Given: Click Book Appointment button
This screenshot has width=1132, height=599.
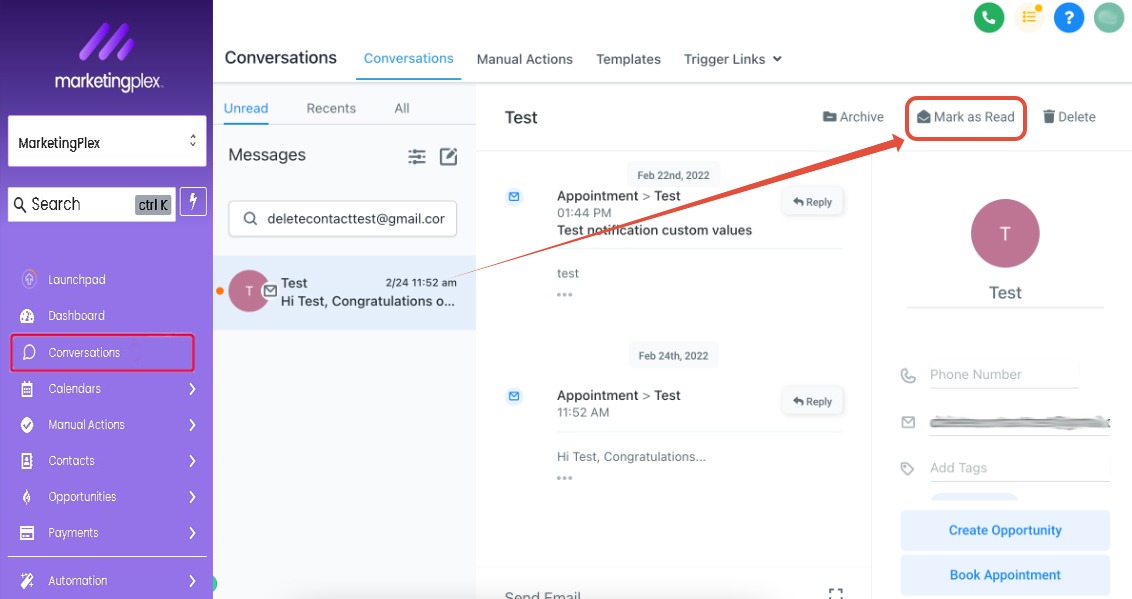Looking at the screenshot, I should coord(1005,575).
